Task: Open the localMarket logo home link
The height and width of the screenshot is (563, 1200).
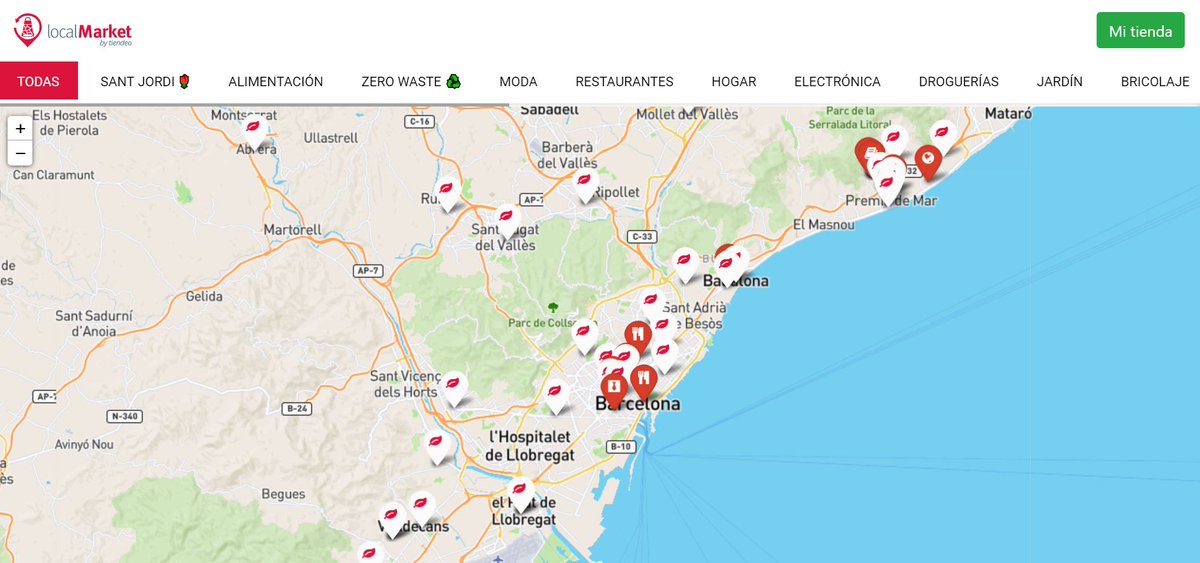Action: 72,31
